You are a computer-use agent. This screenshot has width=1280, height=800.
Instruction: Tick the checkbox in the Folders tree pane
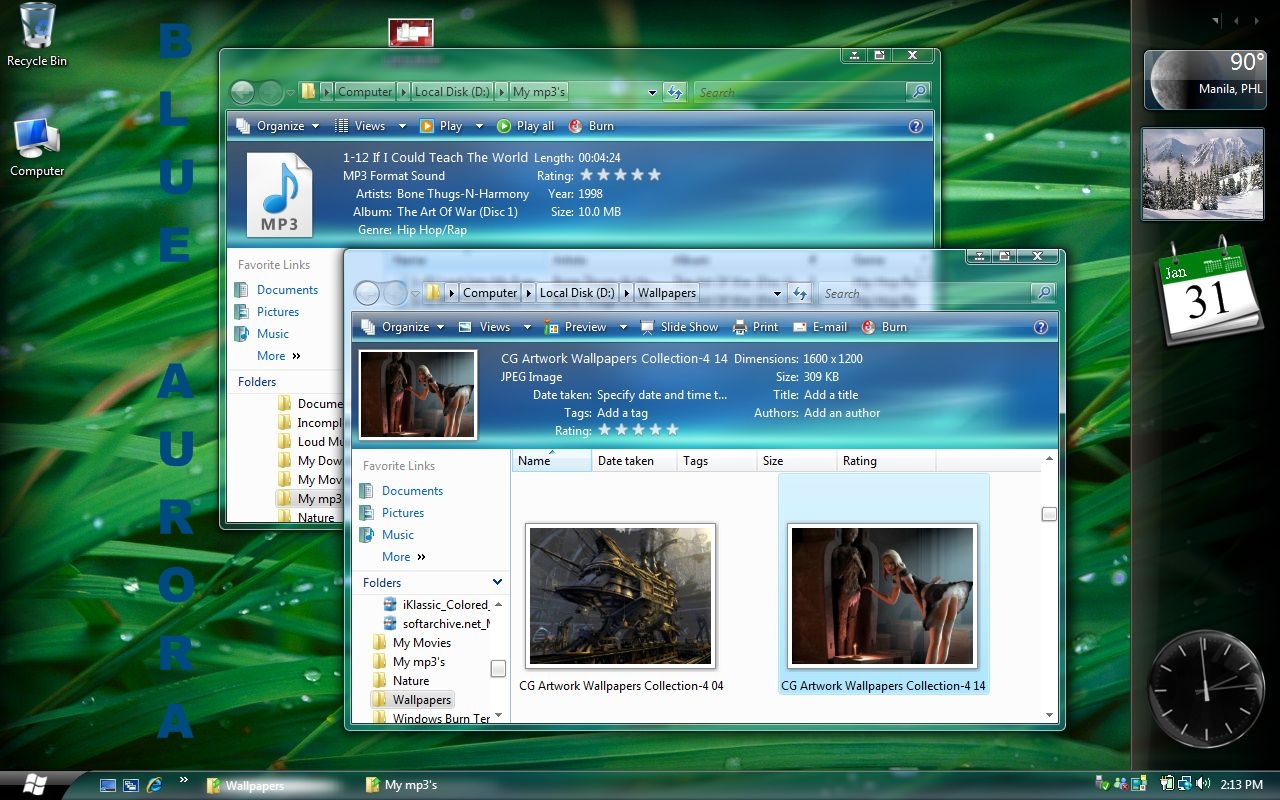click(x=498, y=669)
